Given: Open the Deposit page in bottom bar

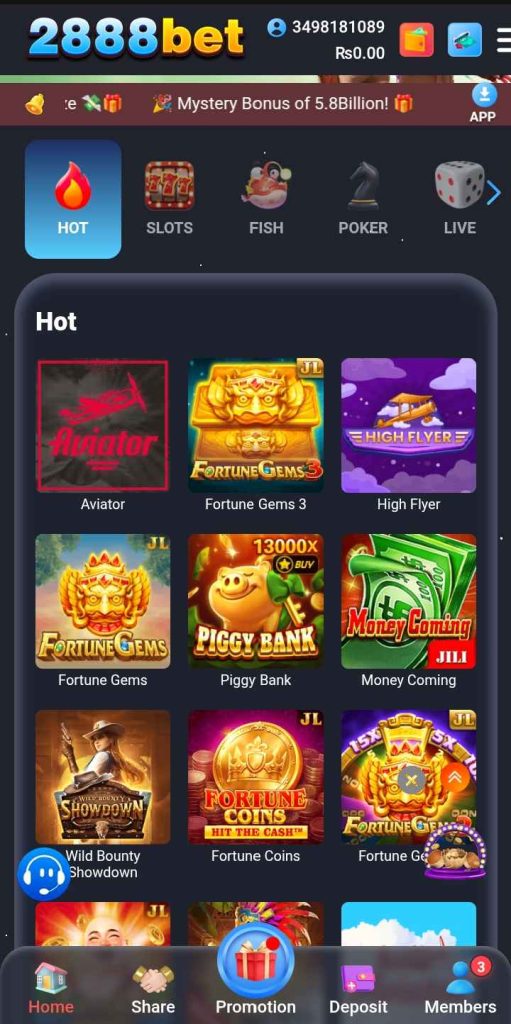Looking at the screenshot, I should 358,988.
